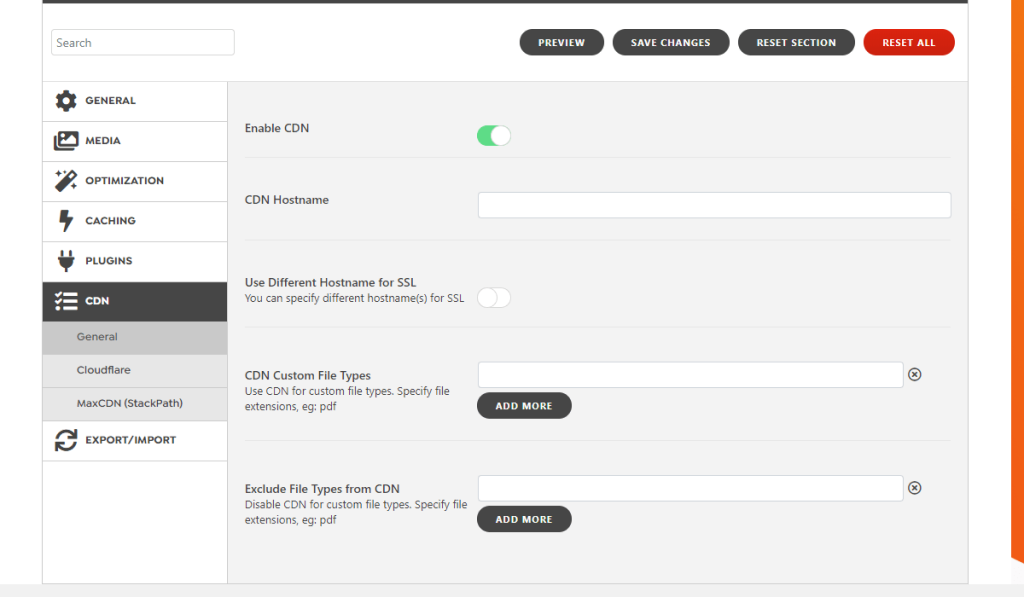Viewport: 1024px width, 597px height.
Task: Click into the CDN Hostname field
Action: [x=714, y=205]
